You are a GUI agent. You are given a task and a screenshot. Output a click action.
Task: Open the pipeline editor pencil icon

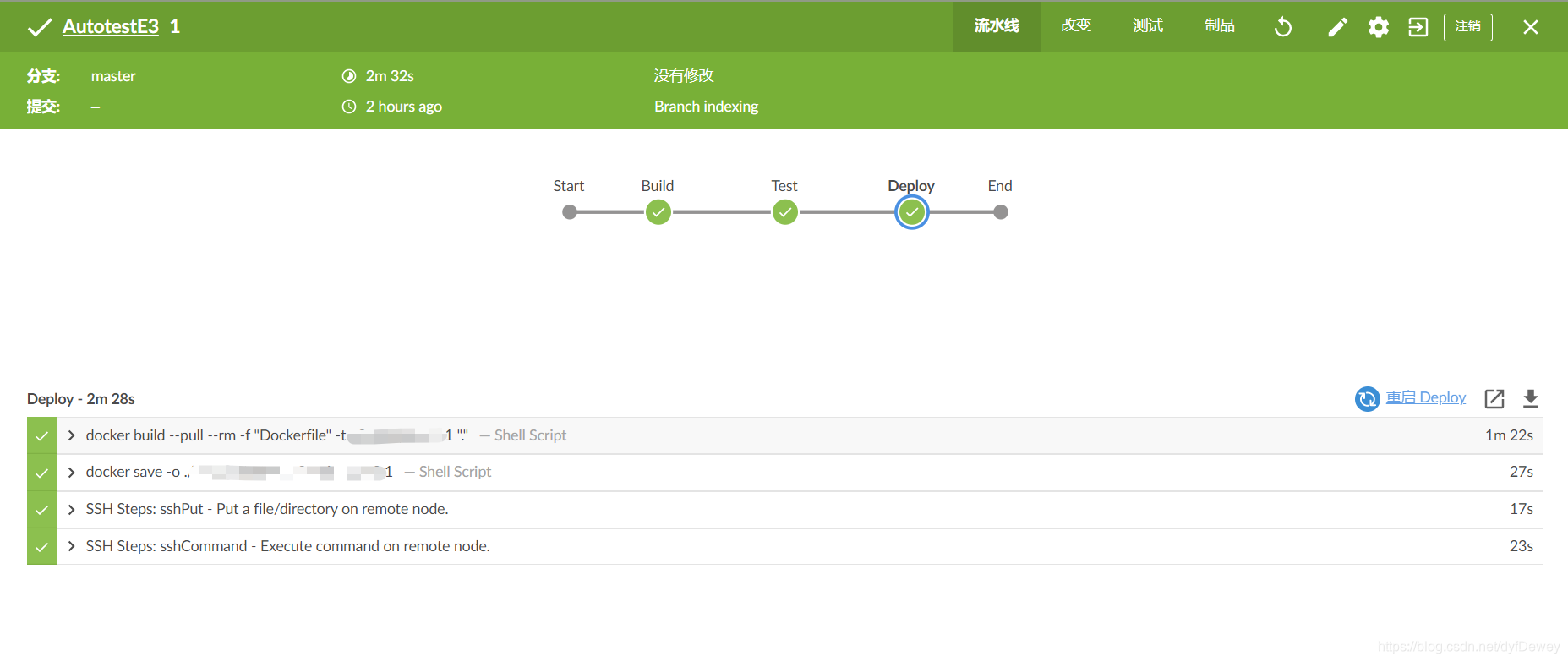click(1337, 27)
